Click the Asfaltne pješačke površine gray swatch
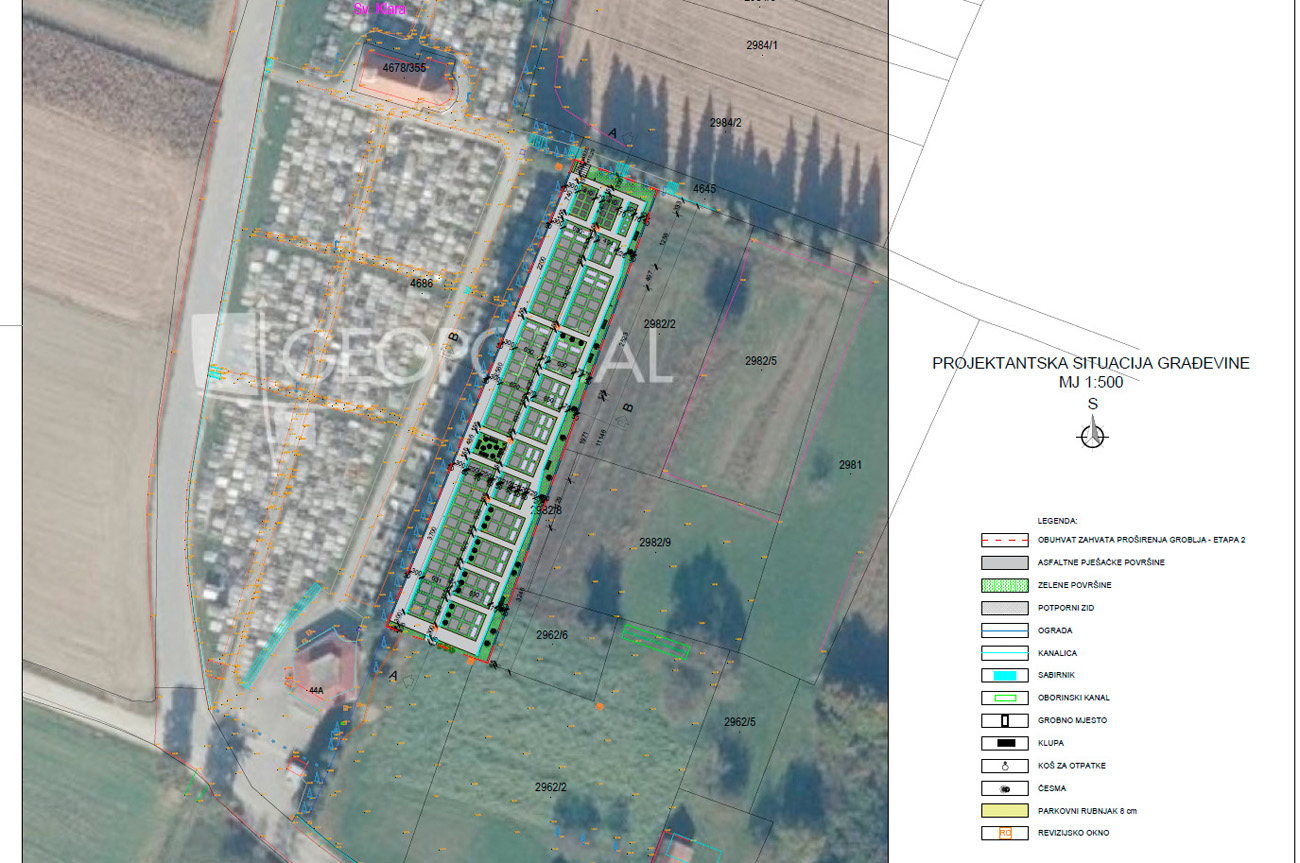1300x863 pixels. (x=1004, y=562)
